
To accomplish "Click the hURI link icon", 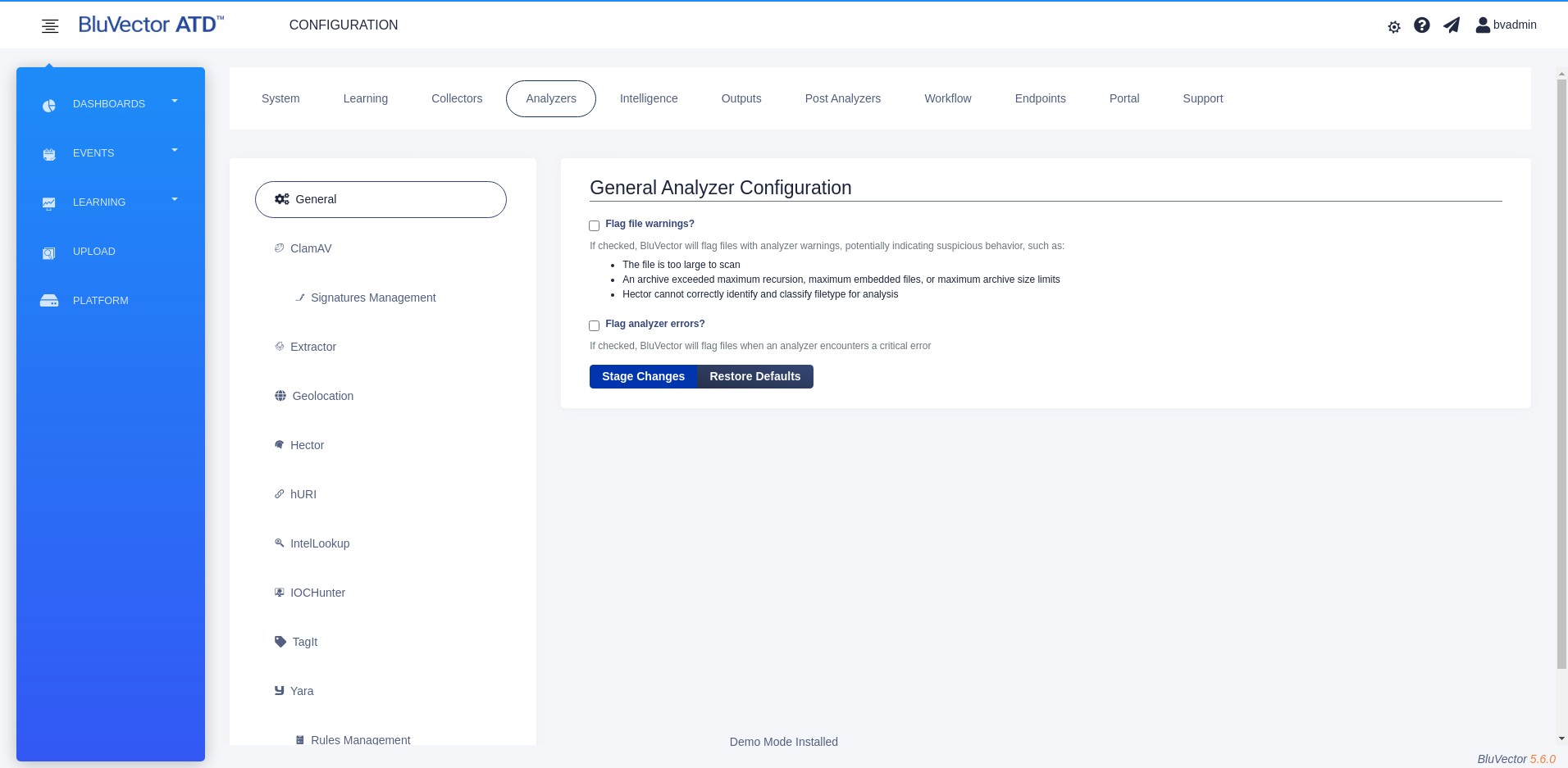I will 279,493.
